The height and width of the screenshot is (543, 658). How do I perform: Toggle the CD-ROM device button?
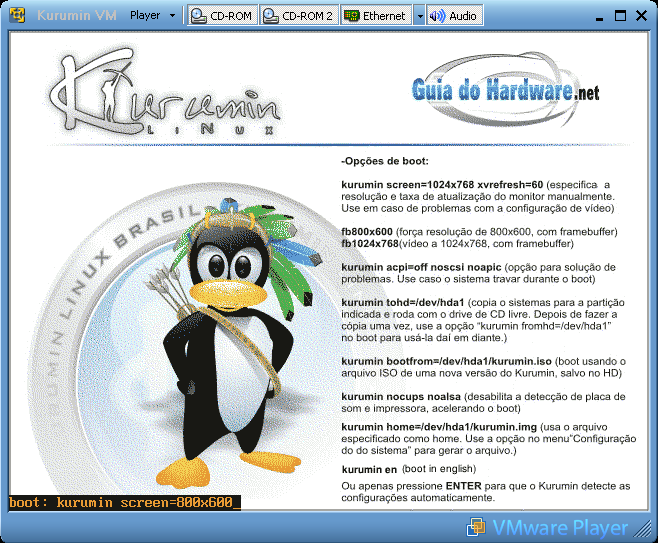[x=222, y=16]
